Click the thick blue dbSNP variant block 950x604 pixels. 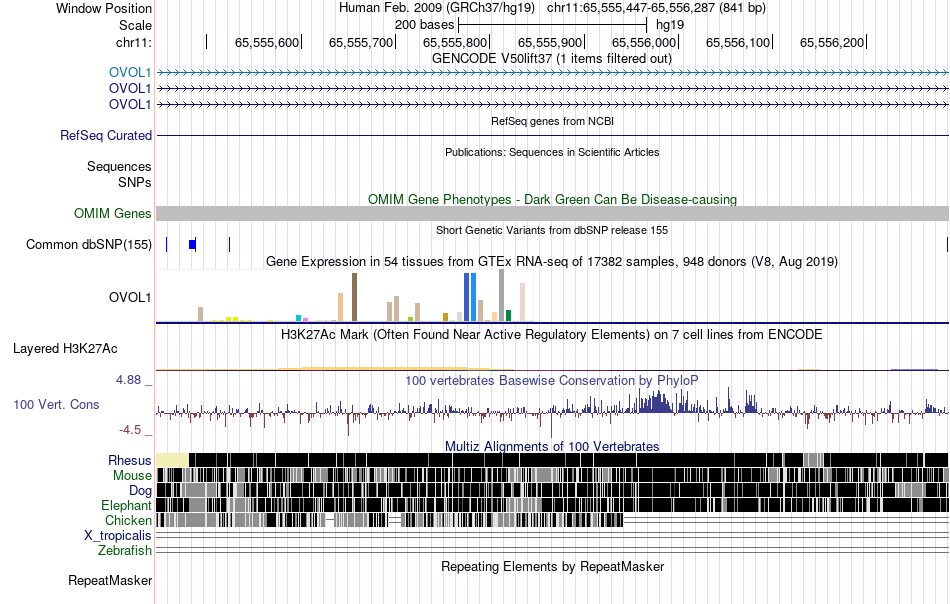click(192, 244)
